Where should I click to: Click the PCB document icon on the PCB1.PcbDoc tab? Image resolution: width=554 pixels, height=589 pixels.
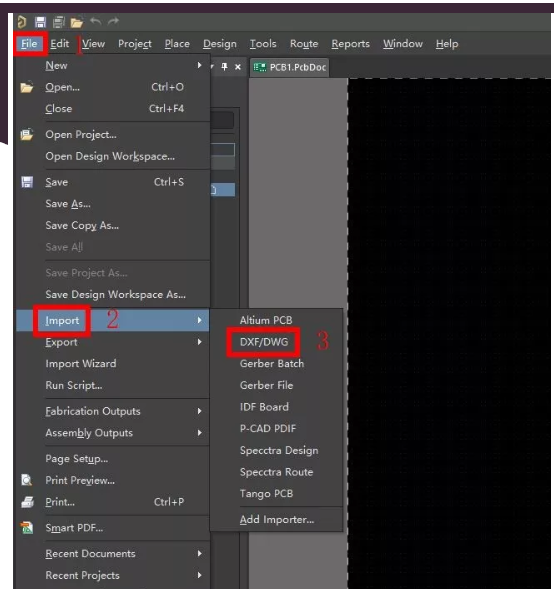click(260, 67)
